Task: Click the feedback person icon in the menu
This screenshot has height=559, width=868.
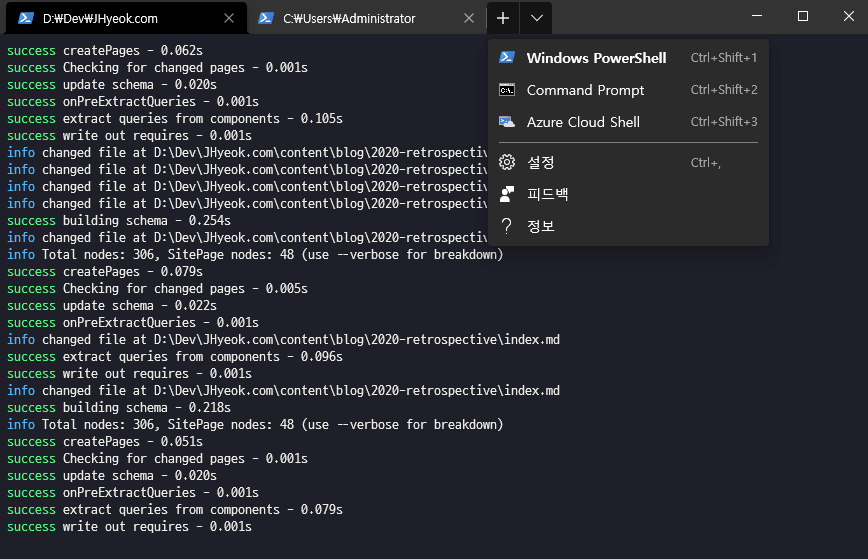Action: coord(507,194)
